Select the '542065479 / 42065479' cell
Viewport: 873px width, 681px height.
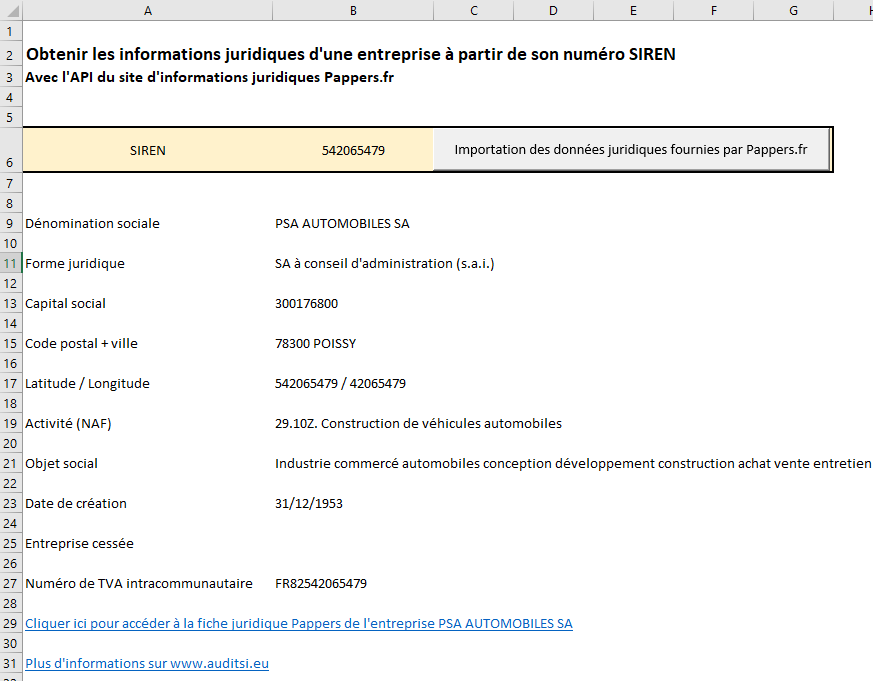340,384
